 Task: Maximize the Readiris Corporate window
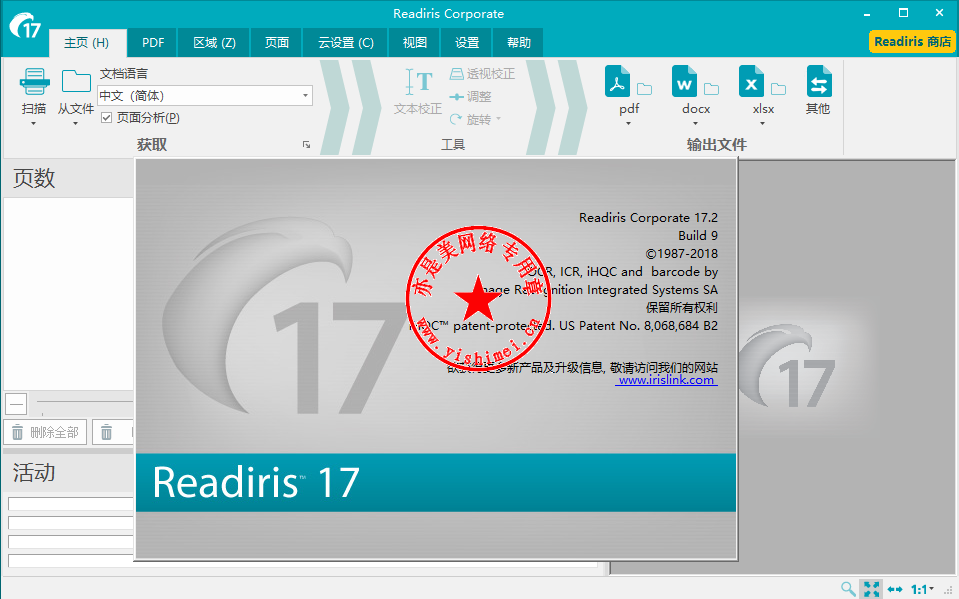point(903,13)
